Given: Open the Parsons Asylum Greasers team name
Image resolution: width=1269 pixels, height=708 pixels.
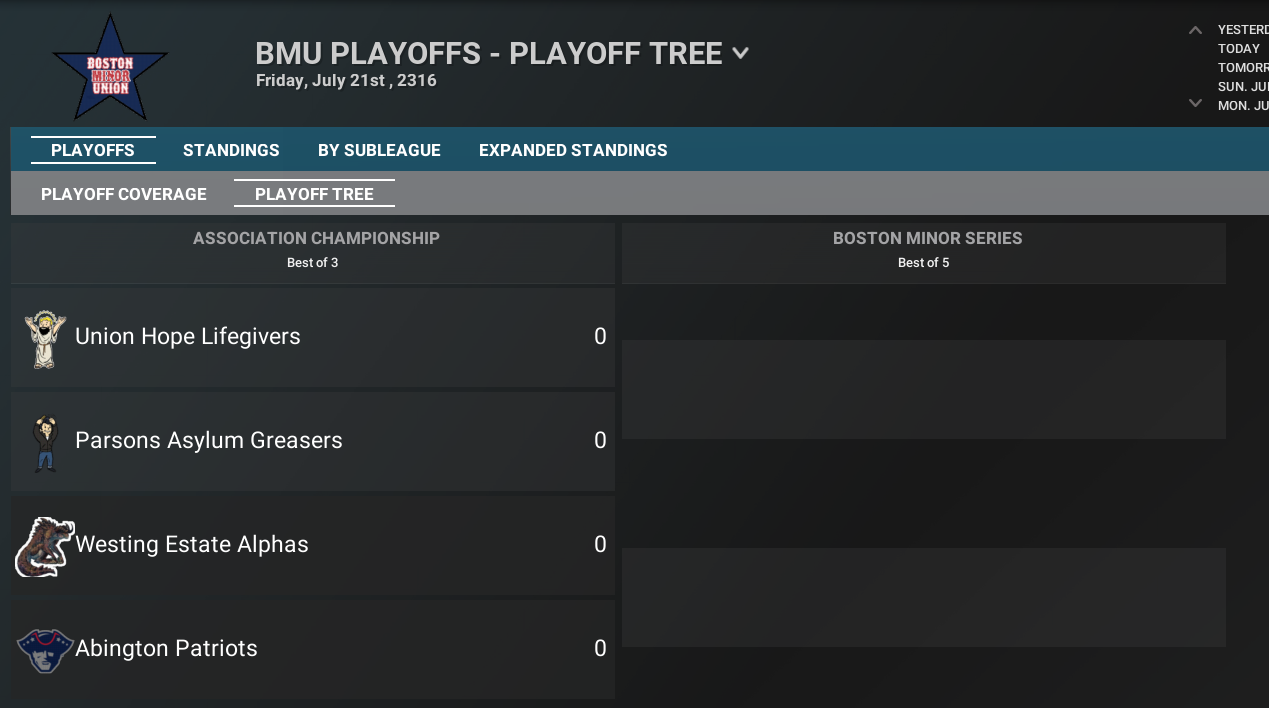Looking at the screenshot, I should coord(209,441).
